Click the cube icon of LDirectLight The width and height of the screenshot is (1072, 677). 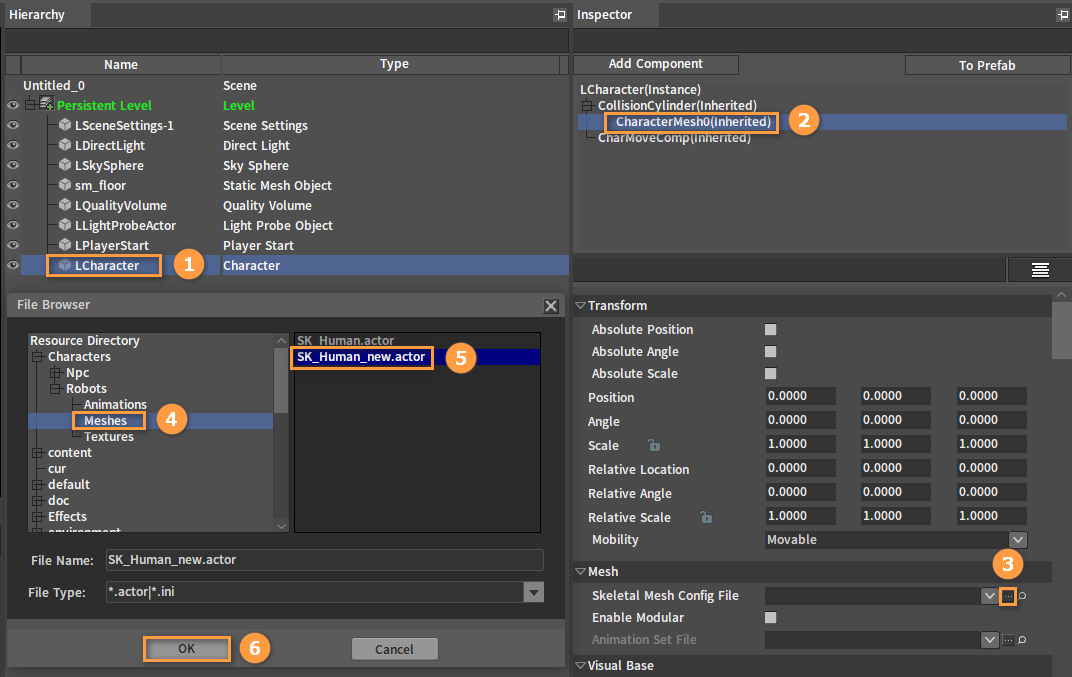pos(65,144)
